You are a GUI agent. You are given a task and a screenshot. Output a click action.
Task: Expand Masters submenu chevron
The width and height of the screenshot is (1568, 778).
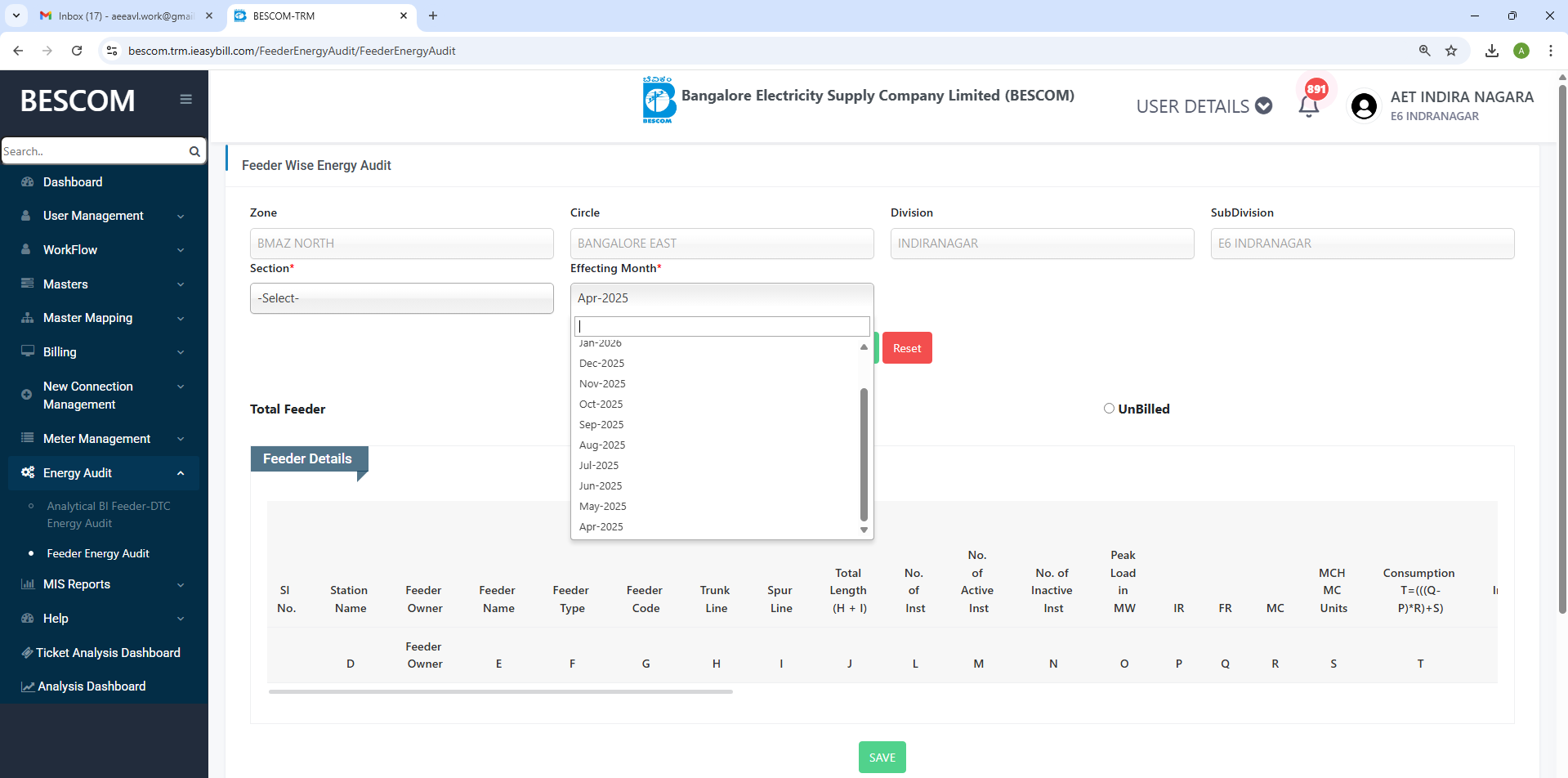[x=181, y=284]
